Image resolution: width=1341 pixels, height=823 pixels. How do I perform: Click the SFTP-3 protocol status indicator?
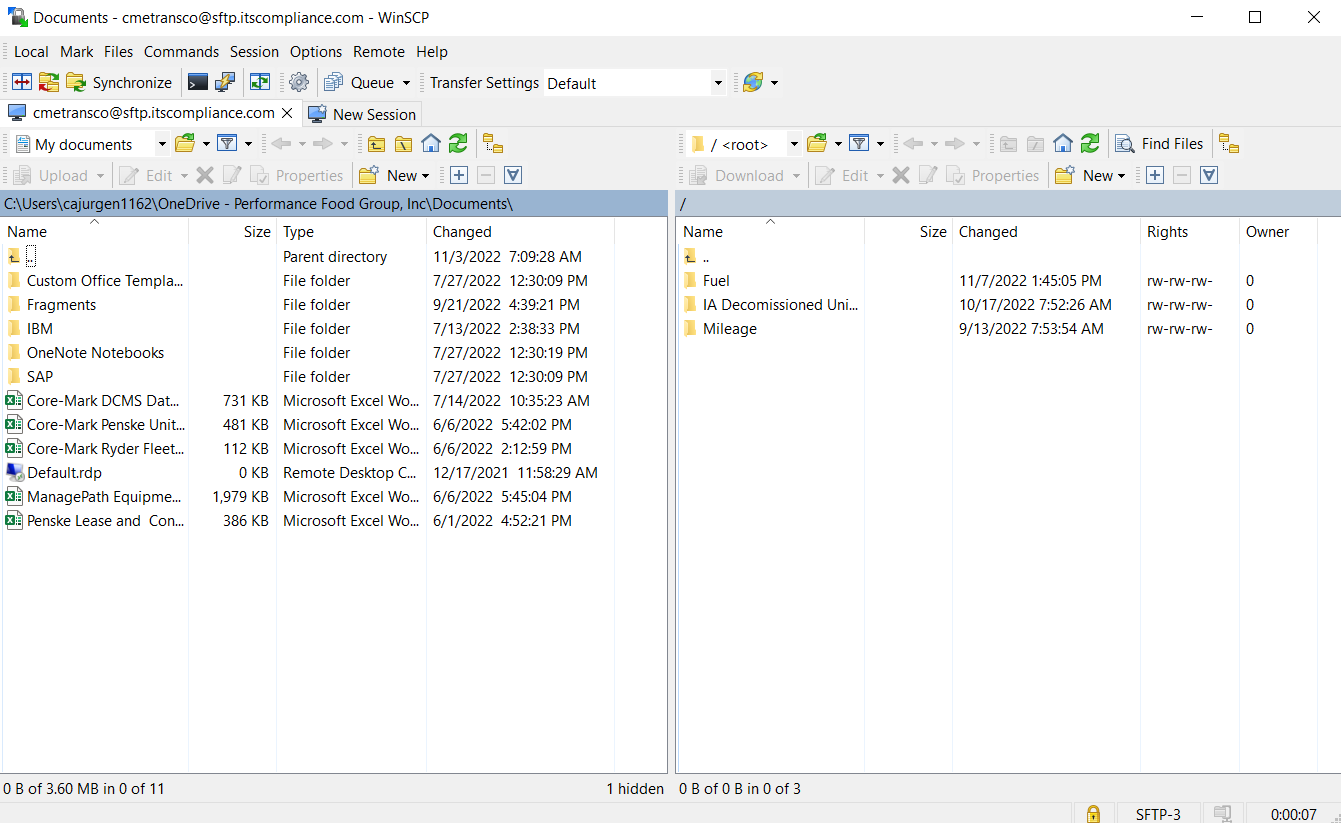pyautogui.click(x=1158, y=814)
